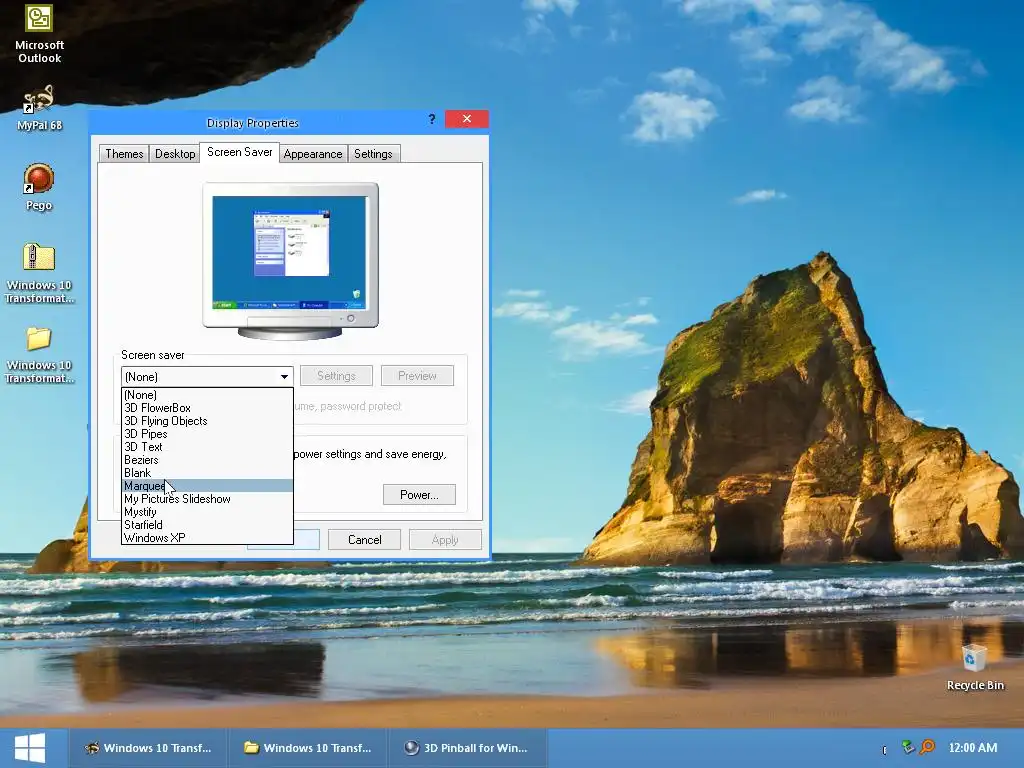This screenshot has width=1024, height=768.
Task: Click the Cancel button
Action: click(x=364, y=539)
